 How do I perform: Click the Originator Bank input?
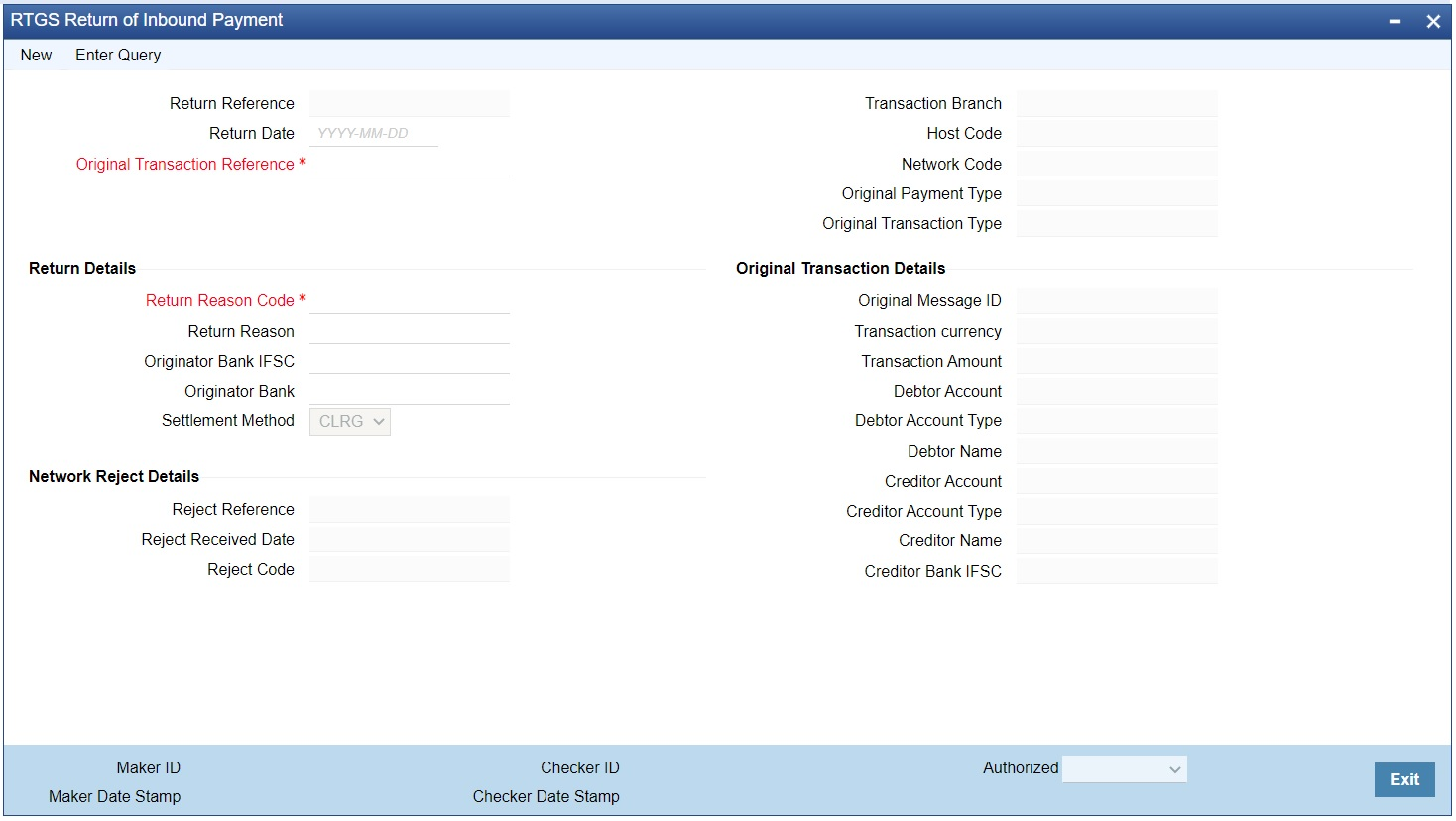(410, 391)
